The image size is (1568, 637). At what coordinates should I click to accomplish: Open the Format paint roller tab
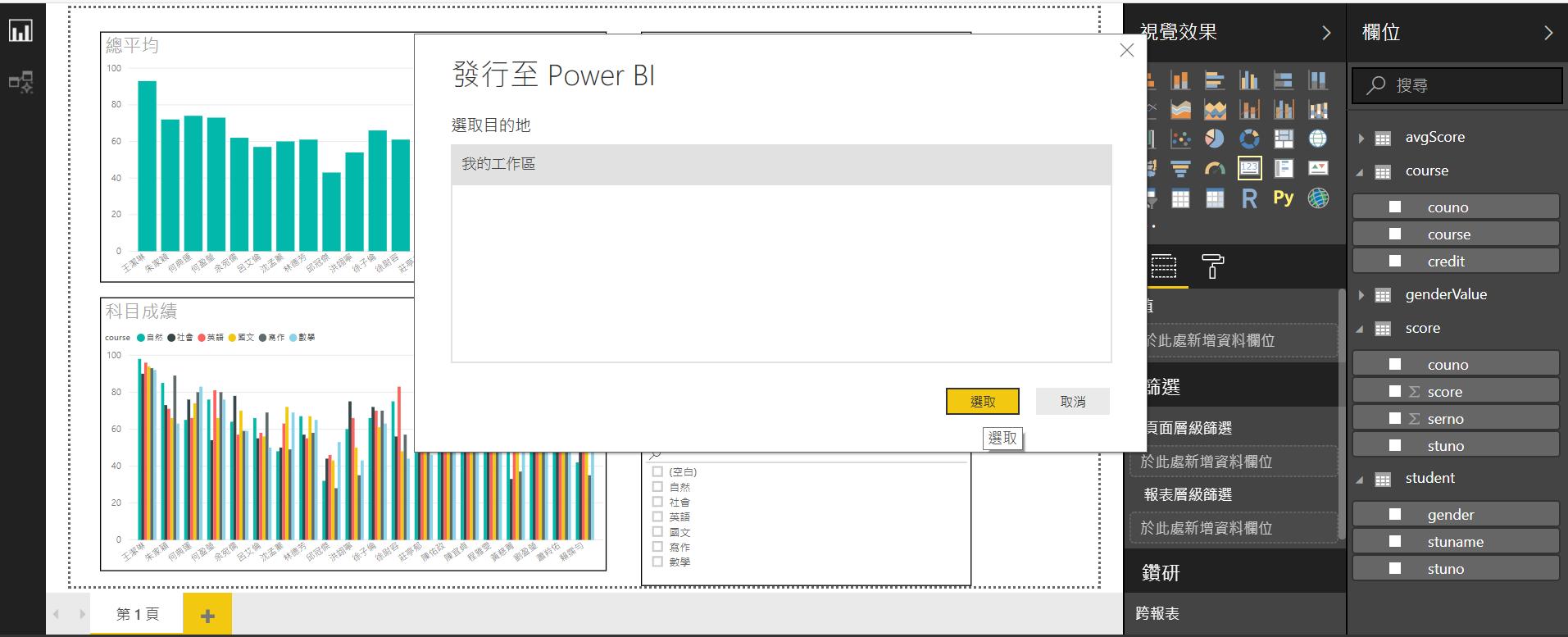[x=1212, y=266]
